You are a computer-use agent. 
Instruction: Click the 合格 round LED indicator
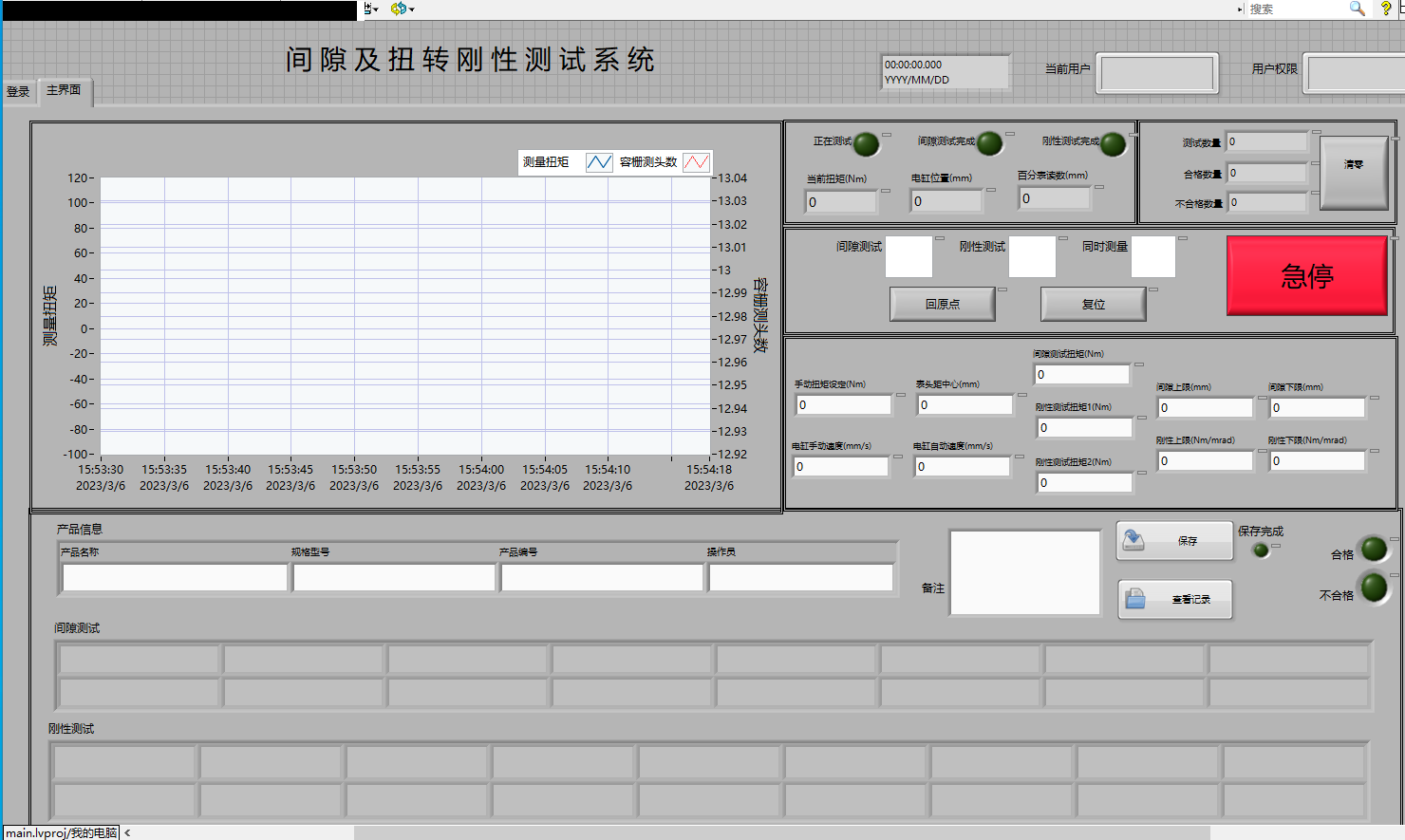[x=1374, y=549]
